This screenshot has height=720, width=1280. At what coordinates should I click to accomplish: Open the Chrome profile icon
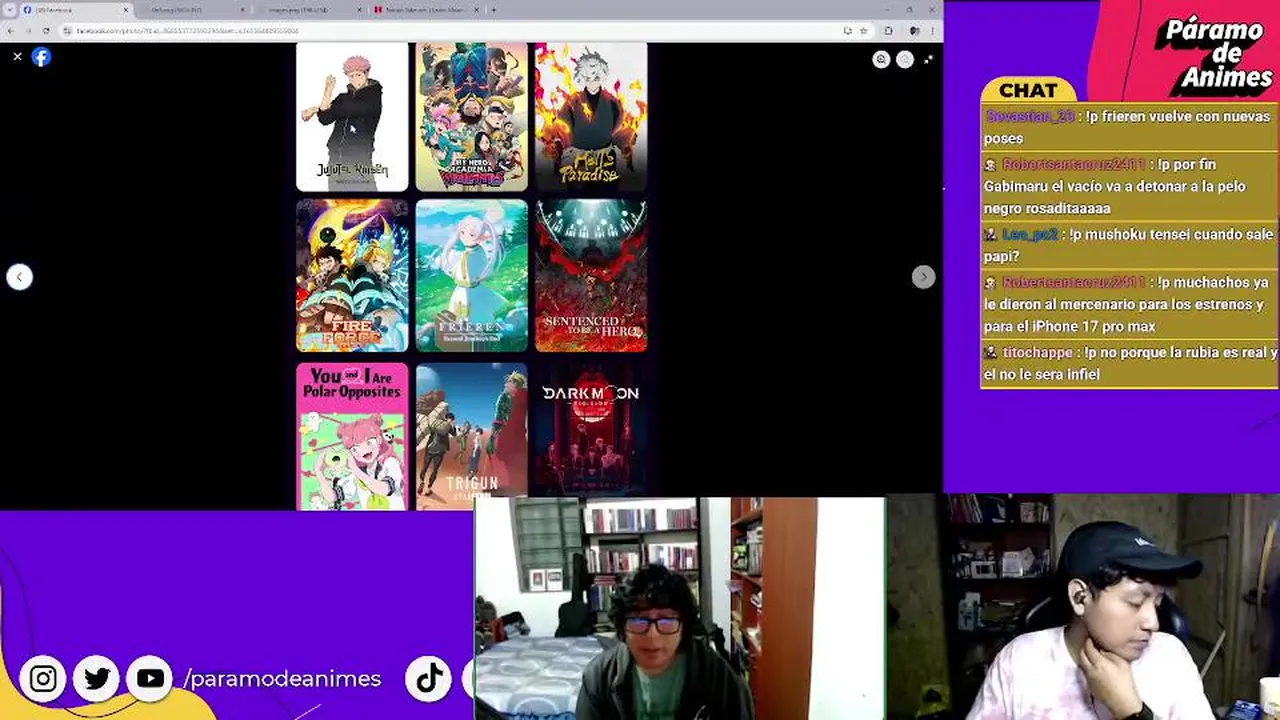(914, 31)
